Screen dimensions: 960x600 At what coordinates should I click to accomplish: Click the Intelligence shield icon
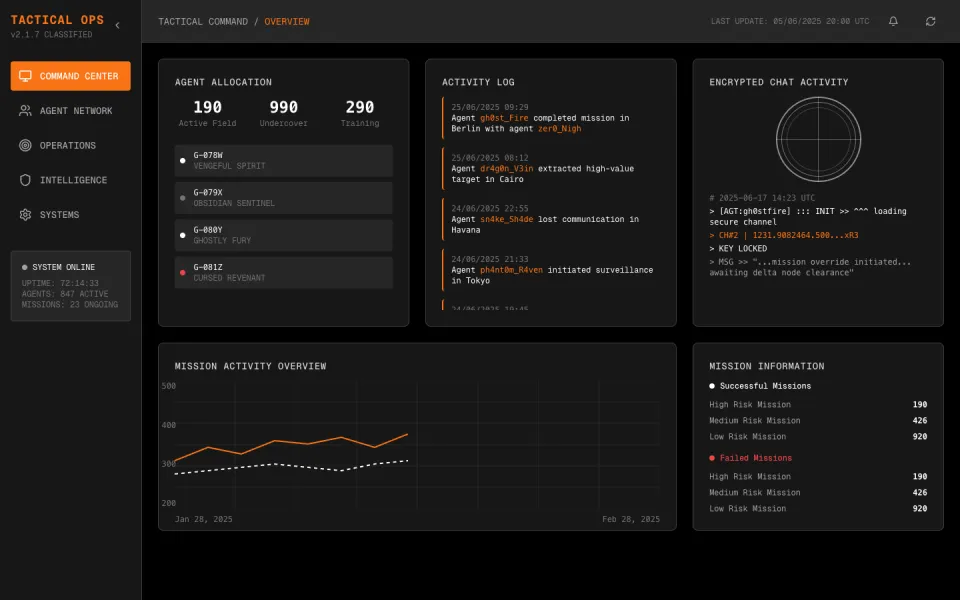(25, 180)
